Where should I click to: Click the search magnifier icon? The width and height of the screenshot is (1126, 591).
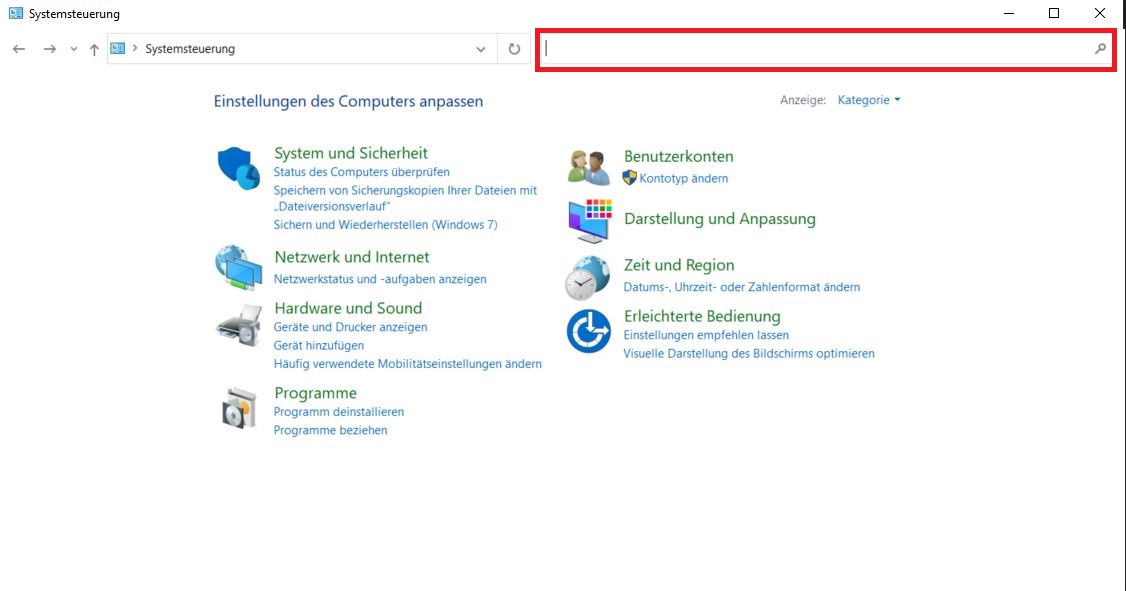pyautogui.click(x=1101, y=49)
